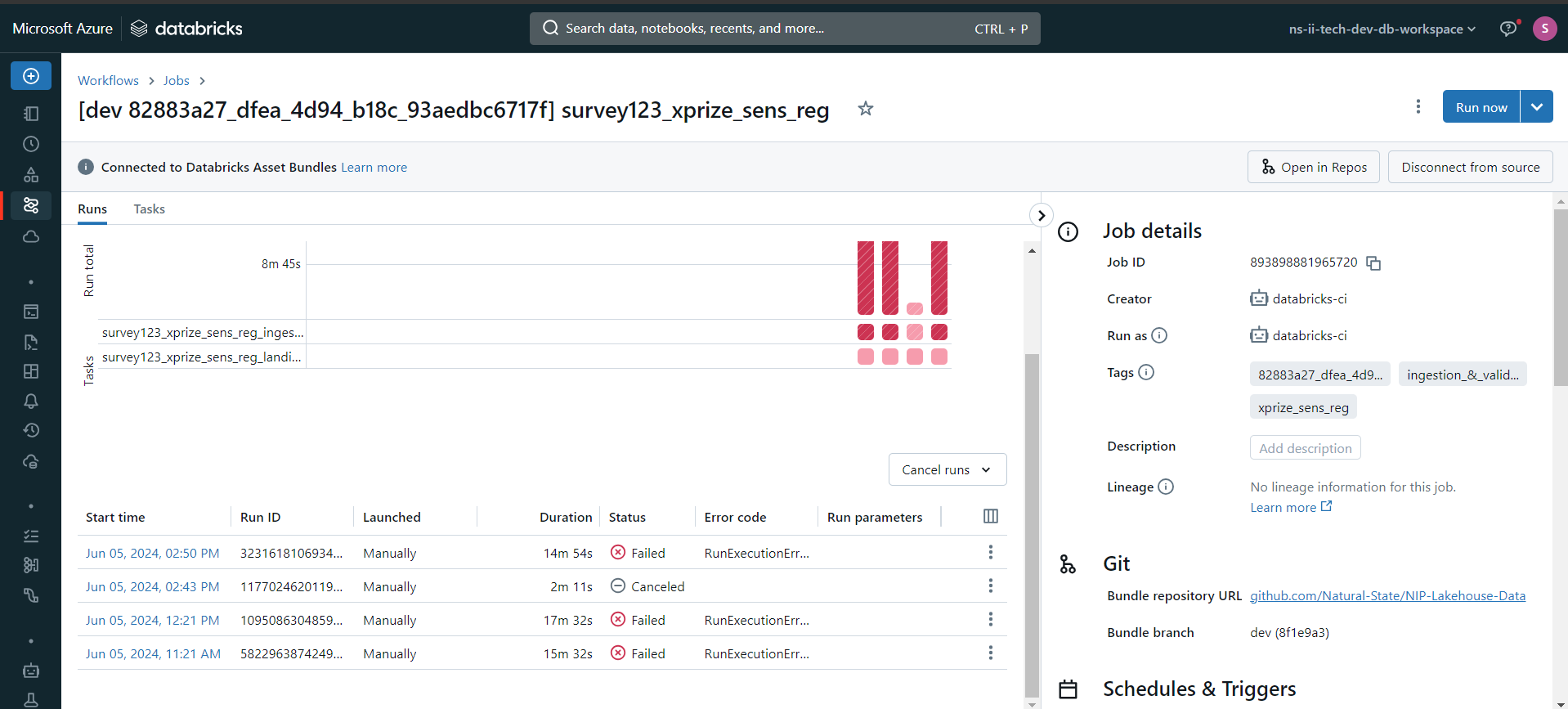Open SQL Editor icon in sidebar

(x=31, y=312)
